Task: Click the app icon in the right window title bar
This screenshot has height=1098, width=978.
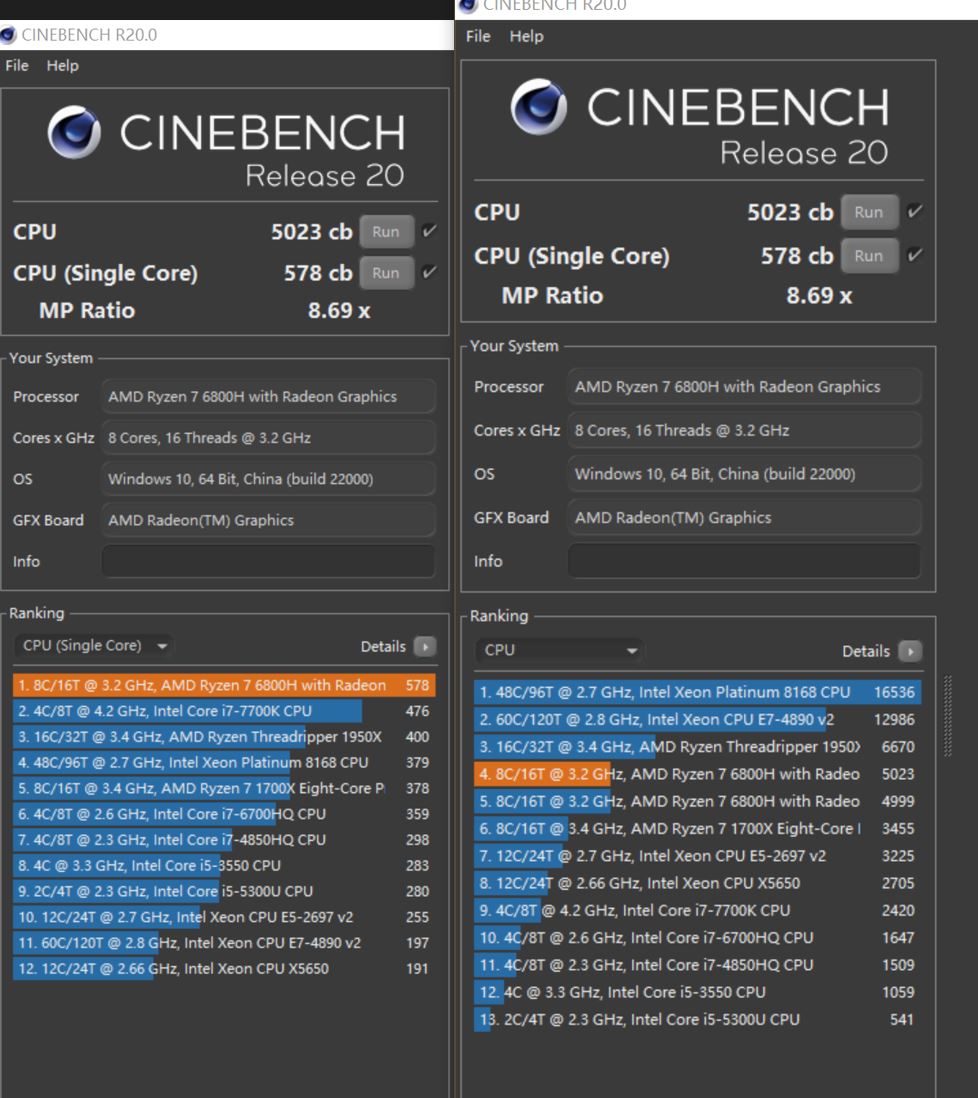Action: (x=468, y=6)
